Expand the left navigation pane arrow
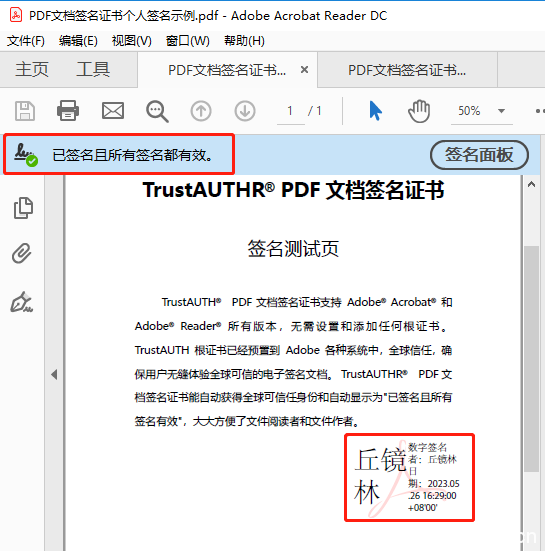Image resolution: width=545 pixels, height=551 pixels. (54, 374)
